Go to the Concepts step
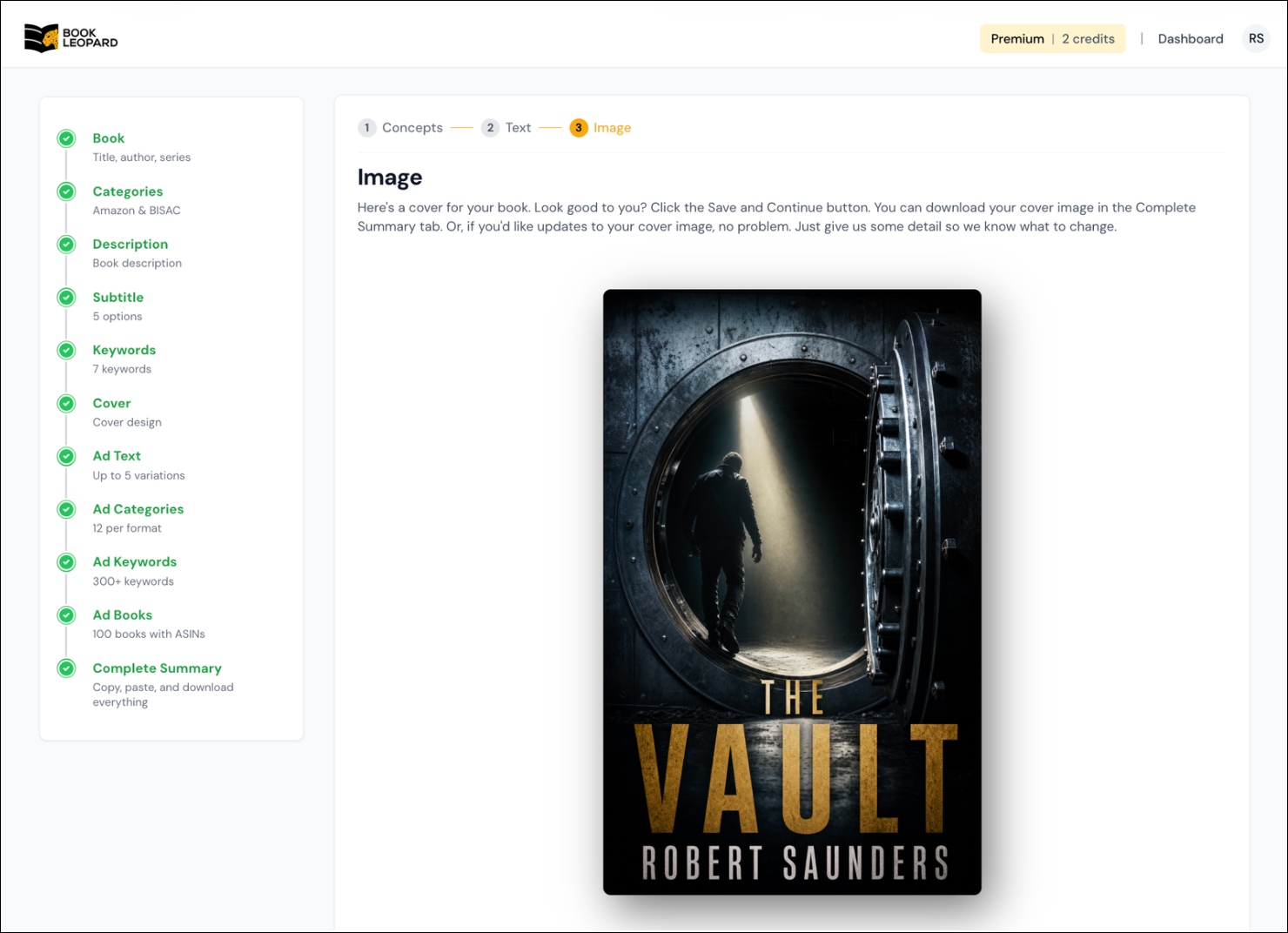The image size is (1288, 933). point(413,128)
